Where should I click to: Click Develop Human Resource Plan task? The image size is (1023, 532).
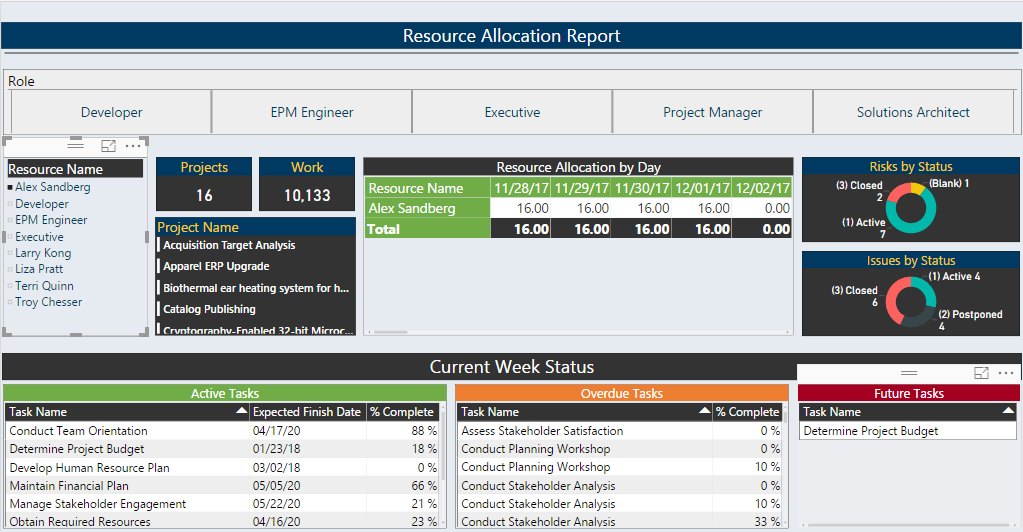point(89,468)
